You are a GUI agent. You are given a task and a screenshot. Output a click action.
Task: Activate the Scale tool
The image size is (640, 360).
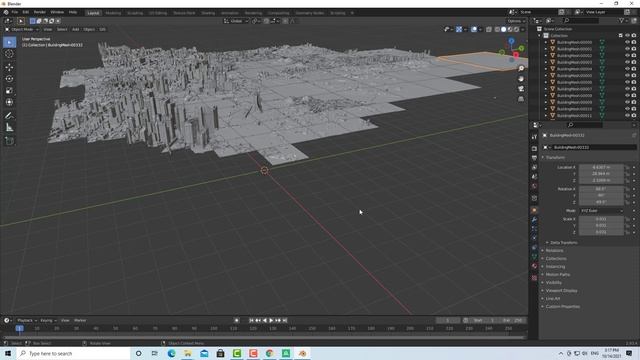click(9, 91)
